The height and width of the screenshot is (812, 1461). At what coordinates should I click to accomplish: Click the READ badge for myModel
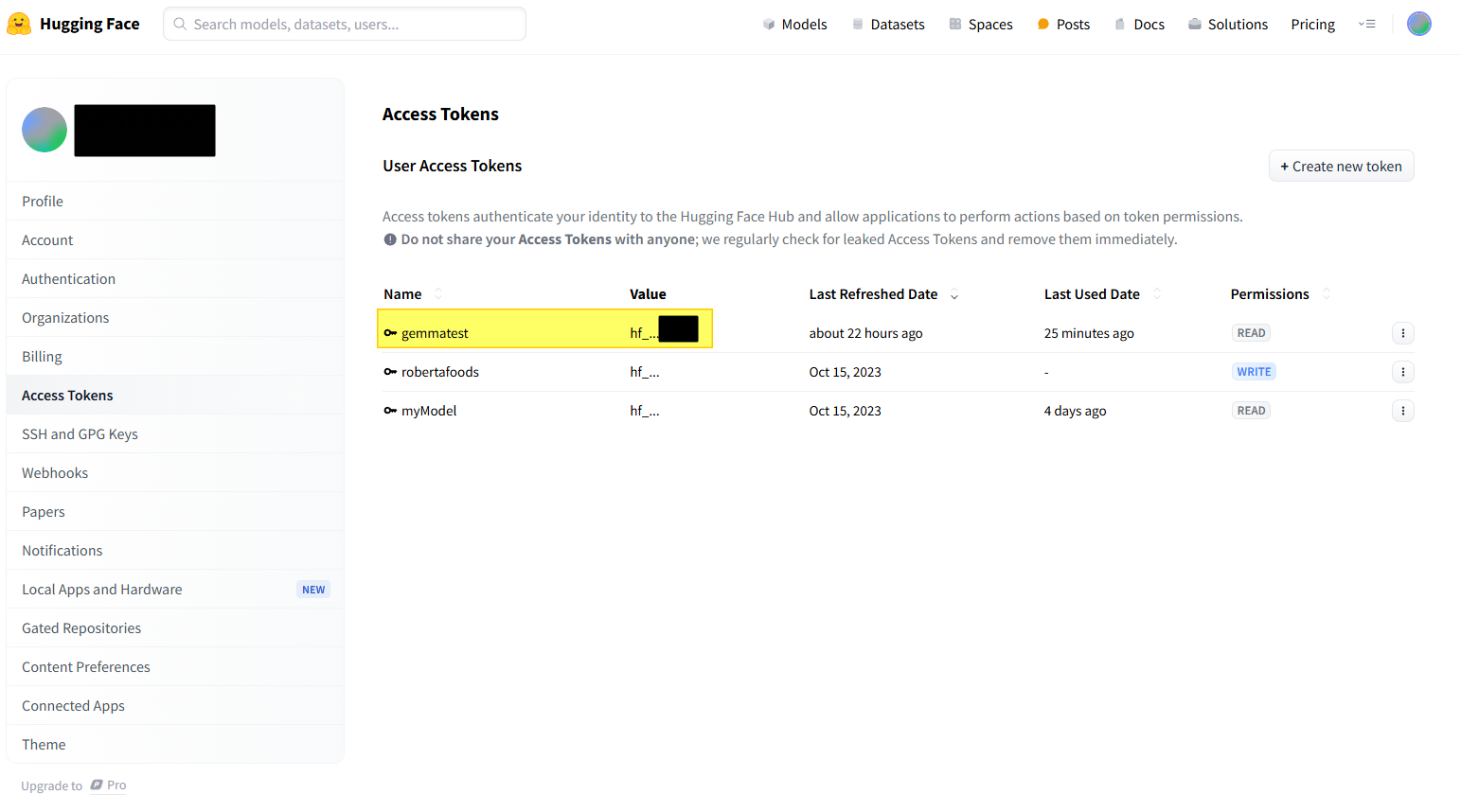tap(1251, 411)
